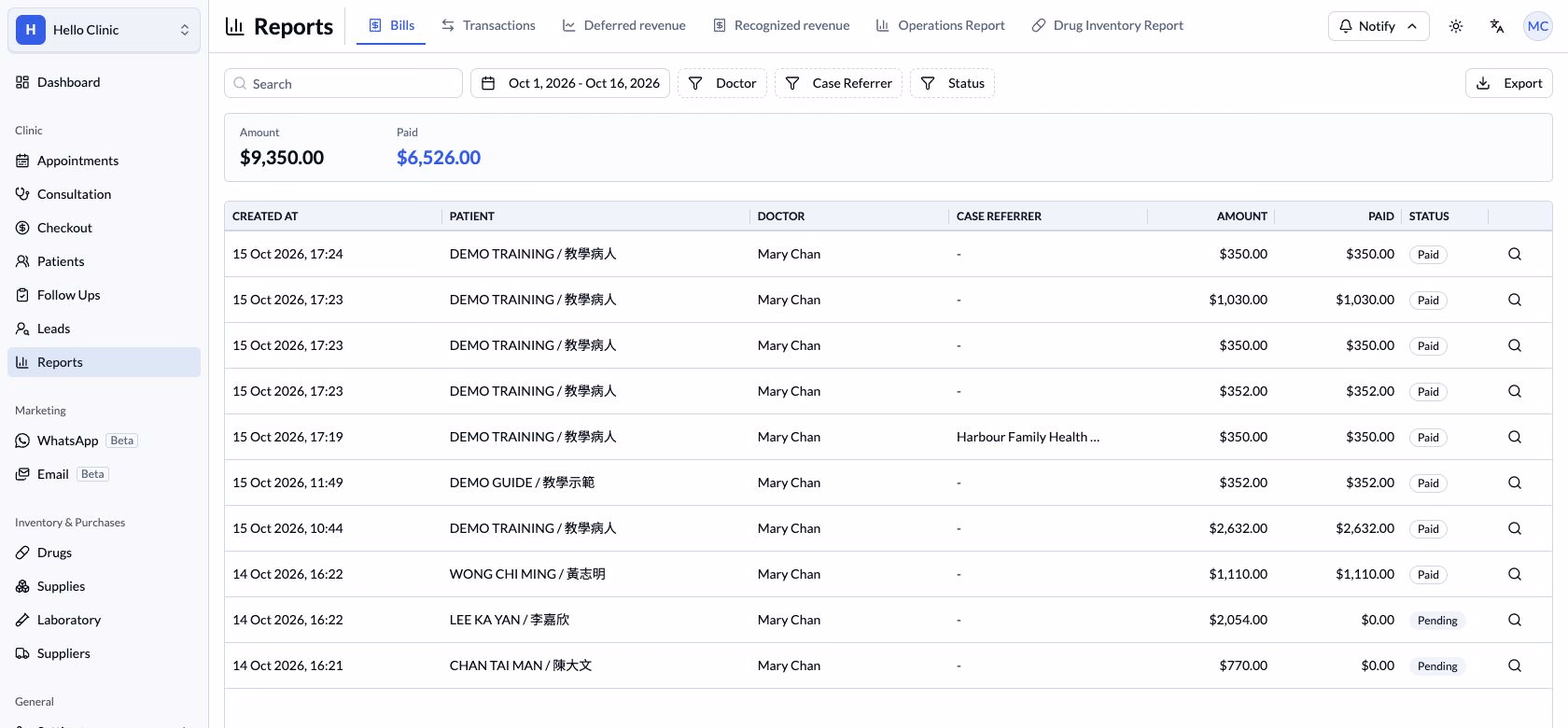The height and width of the screenshot is (728, 1568).
Task: Open Suppliers page
Action: point(104,653)
